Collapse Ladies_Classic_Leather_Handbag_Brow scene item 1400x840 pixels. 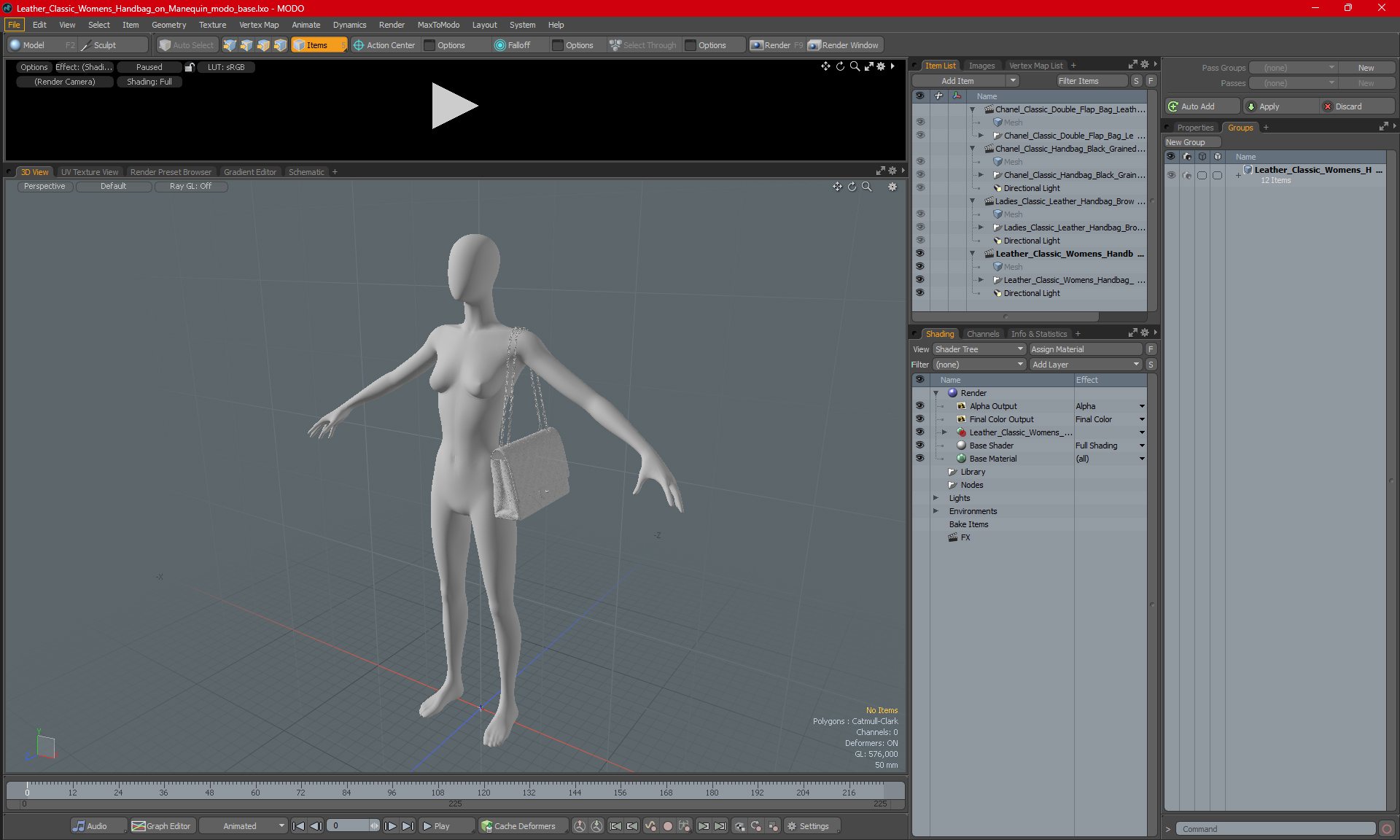click(972, 201)
